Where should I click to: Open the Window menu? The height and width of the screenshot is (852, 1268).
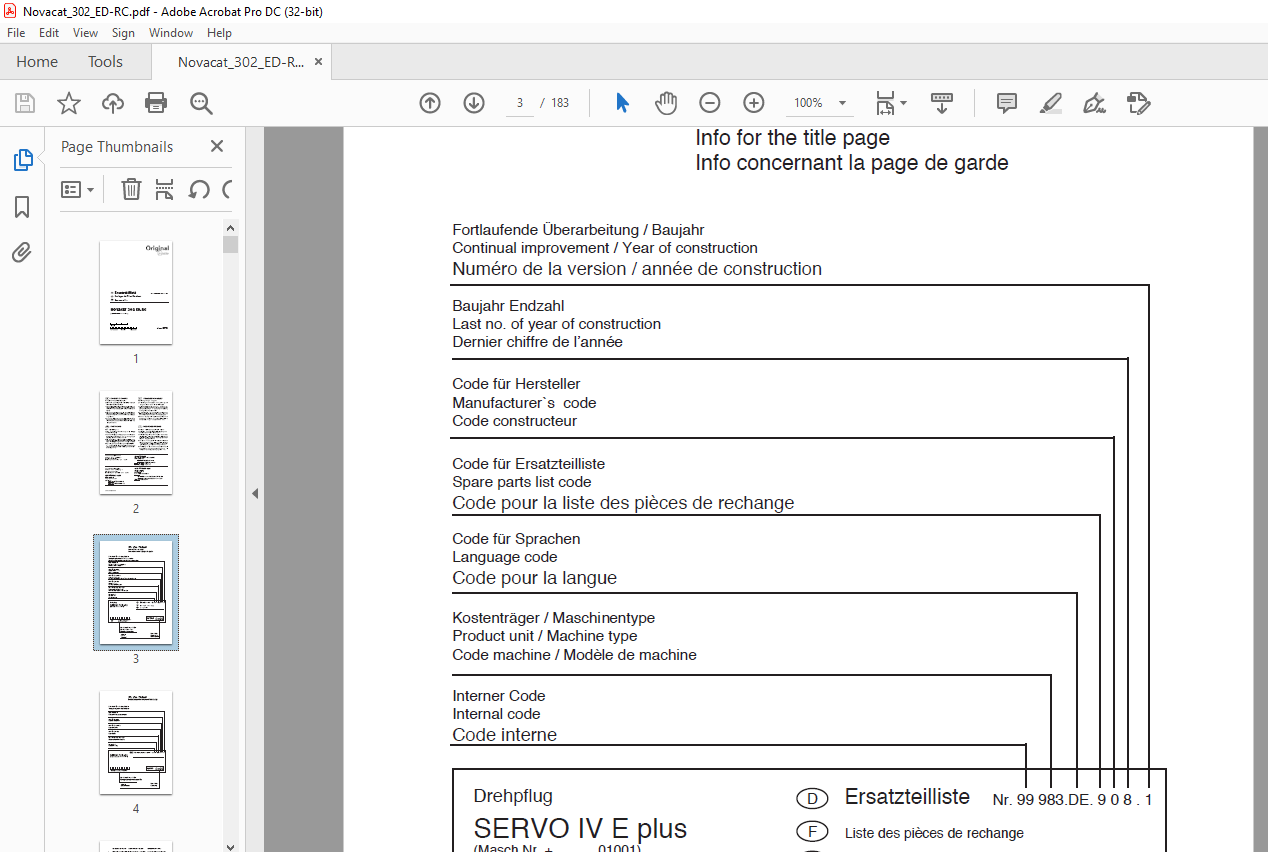[x=171, y=33]
